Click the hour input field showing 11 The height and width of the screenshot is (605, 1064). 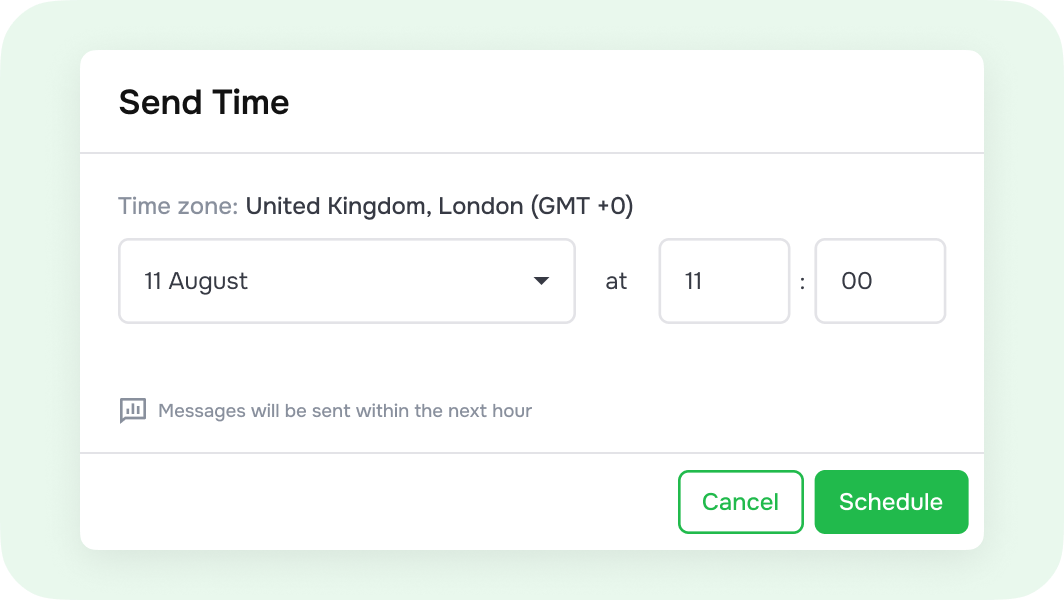point(724,281)
